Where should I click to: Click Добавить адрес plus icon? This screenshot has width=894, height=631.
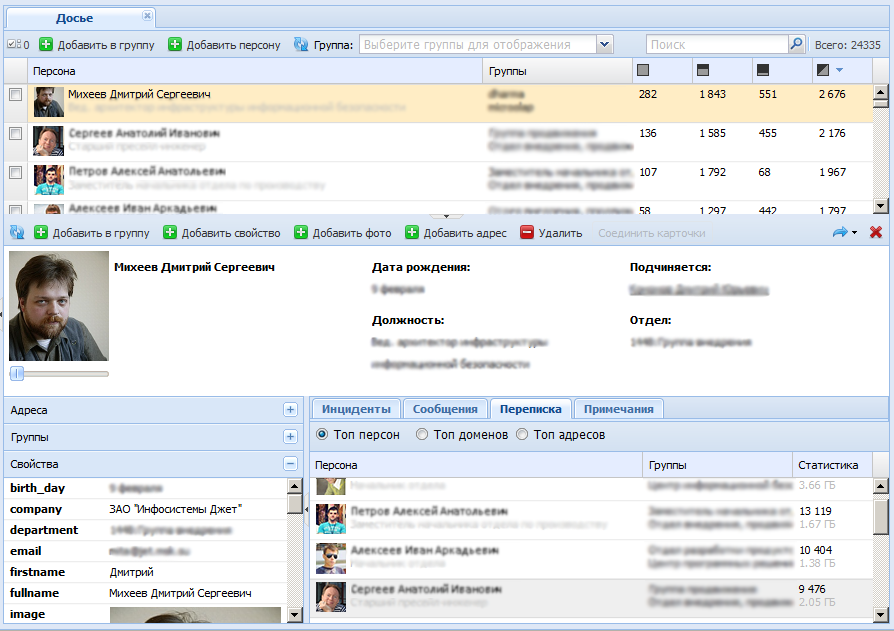412,232
